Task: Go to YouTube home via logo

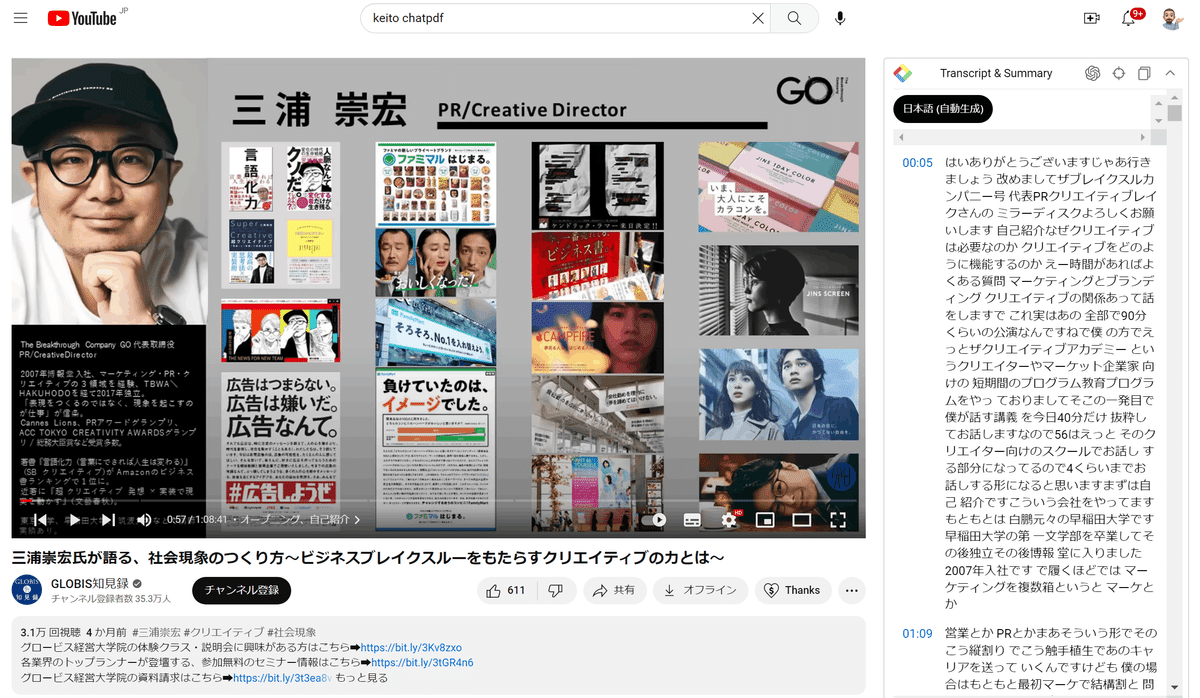Action: pos(82,18)
